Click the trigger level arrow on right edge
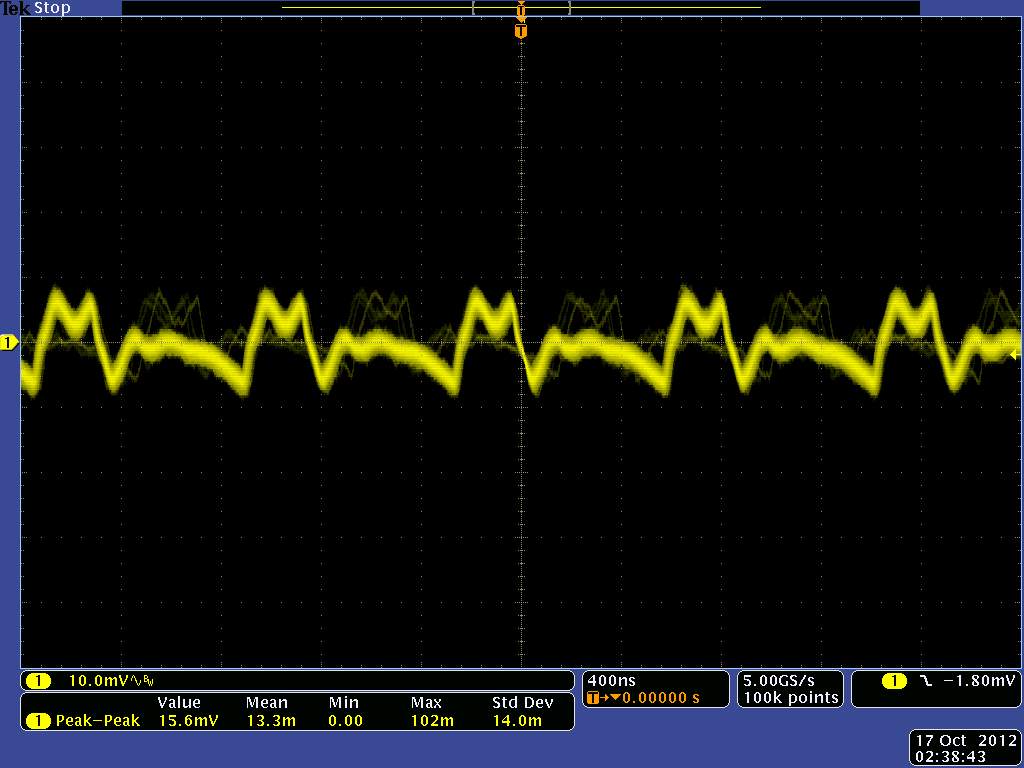The width and height of the screenshot is (1024, 768). point(1013,355)
